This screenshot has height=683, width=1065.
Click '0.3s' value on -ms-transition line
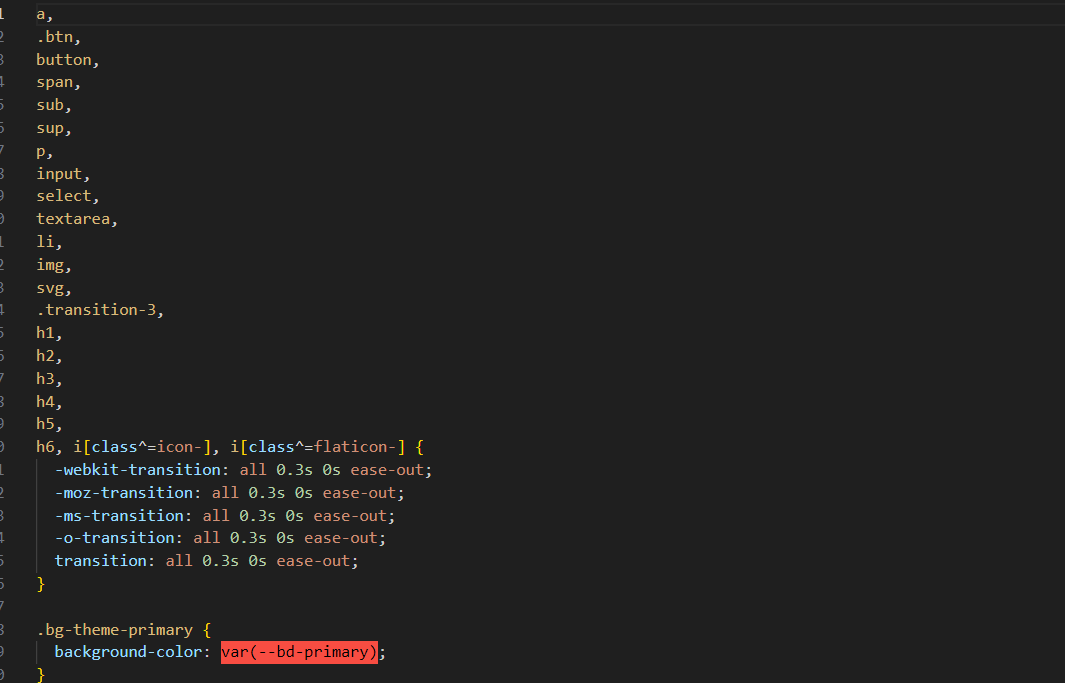(257, 516)
